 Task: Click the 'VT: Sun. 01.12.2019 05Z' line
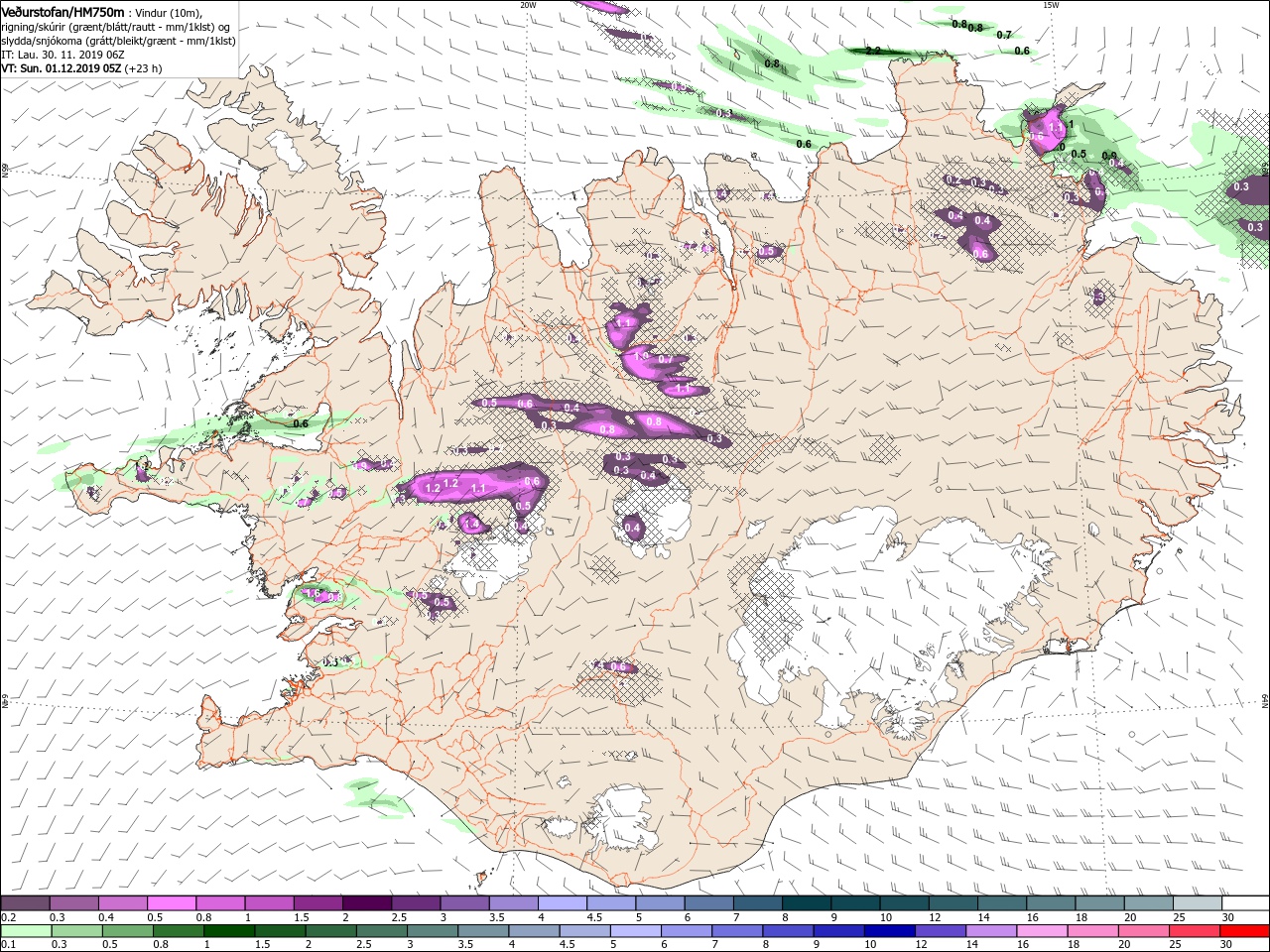tap(62, 68)
